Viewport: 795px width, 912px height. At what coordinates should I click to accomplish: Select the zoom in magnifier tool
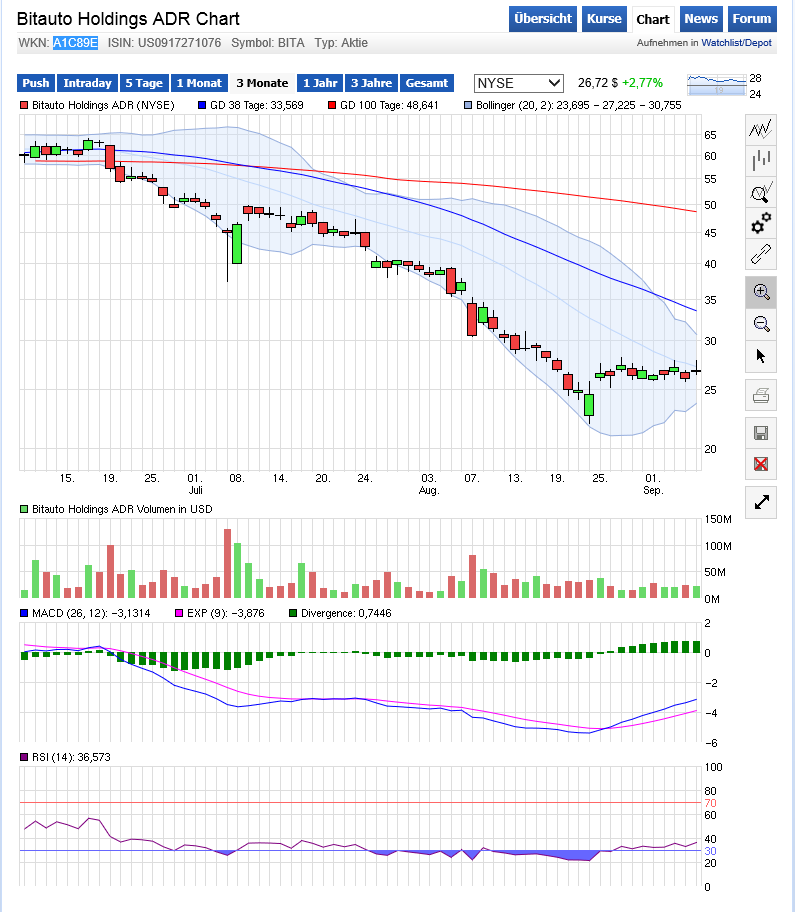pyautogui.click(x=761, y=292)
